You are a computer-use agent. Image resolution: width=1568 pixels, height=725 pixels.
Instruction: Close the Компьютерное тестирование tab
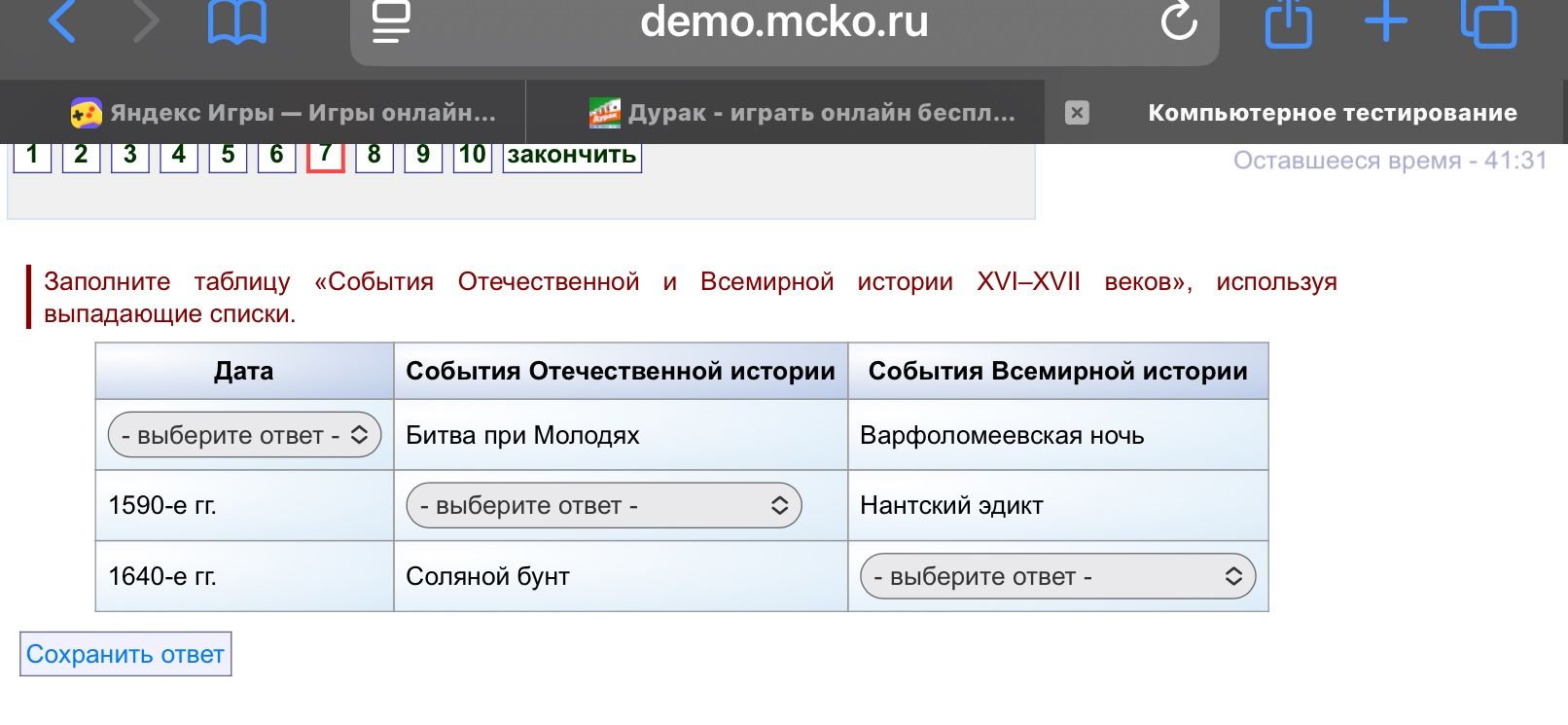click(x=1077, y=113)
